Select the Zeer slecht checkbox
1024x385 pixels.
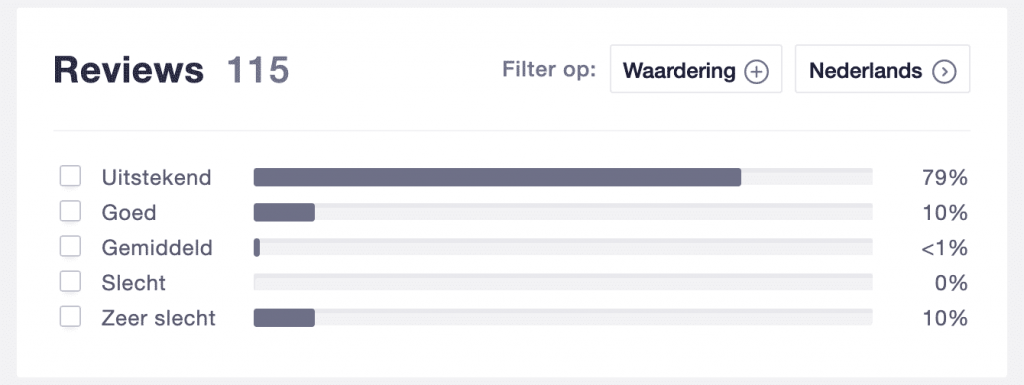click(71, 317)
